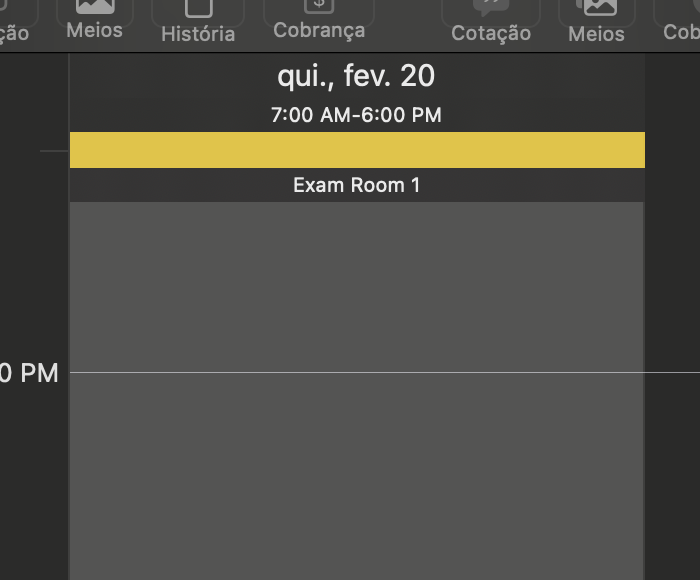This screenshot has height=580, width=700.
Task: Open Meios photos icon beside Cotação
Action: tap(596, 7)
